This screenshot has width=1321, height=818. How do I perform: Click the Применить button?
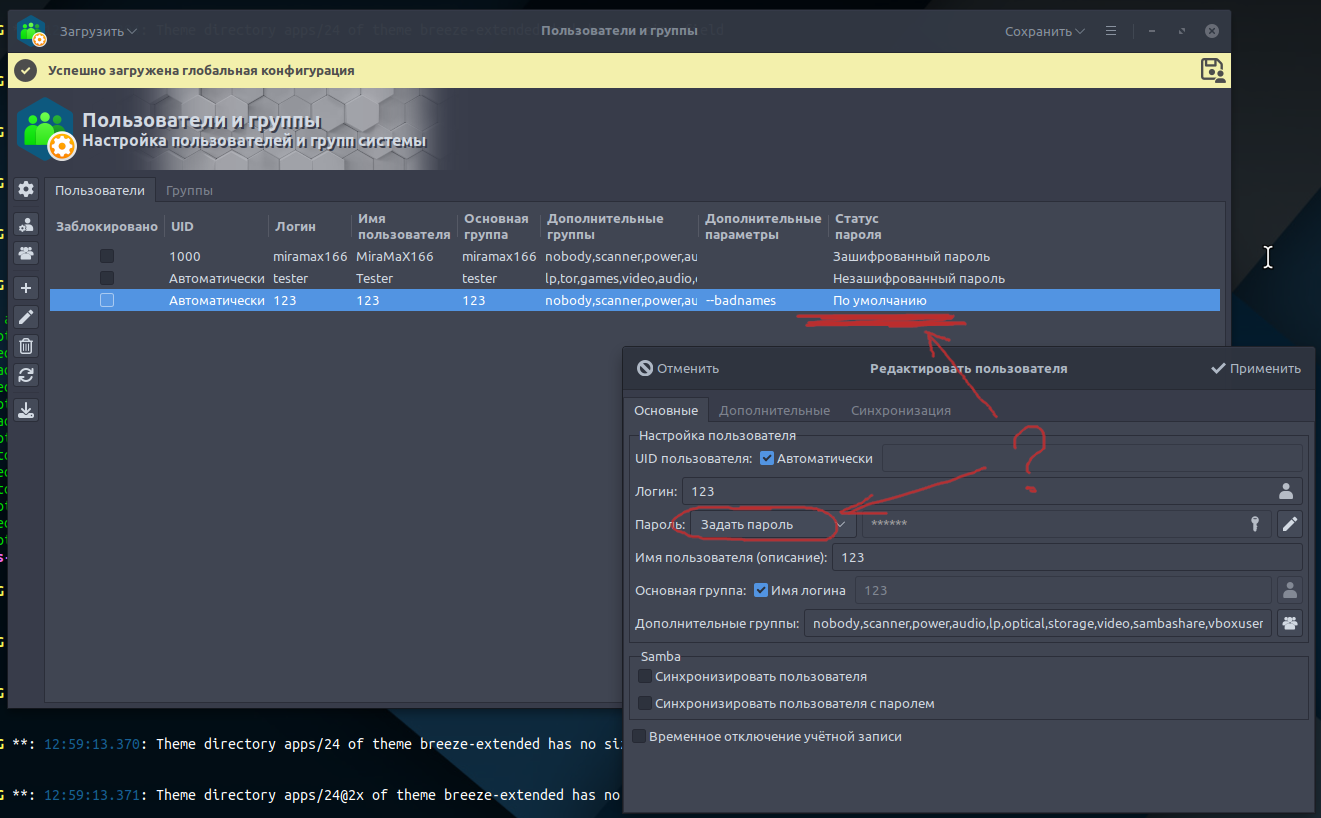[1256, 368]
